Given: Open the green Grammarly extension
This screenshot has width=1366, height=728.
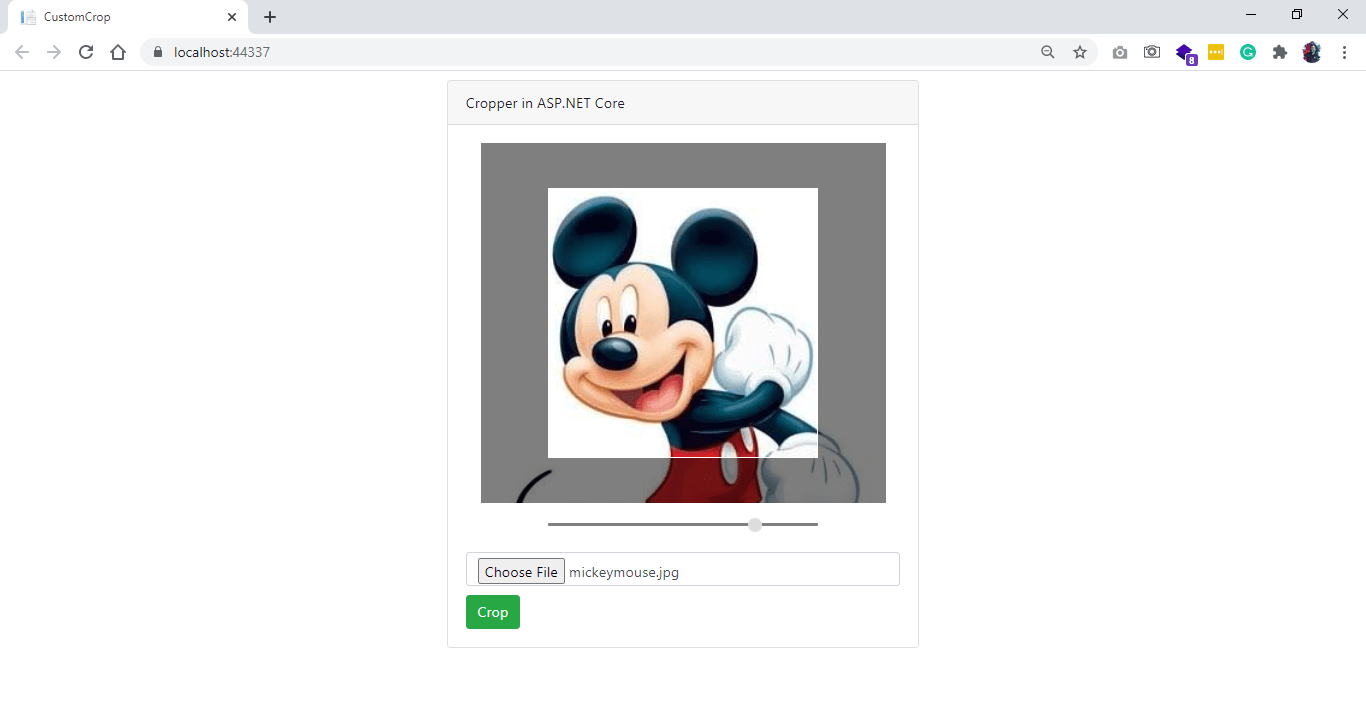Looking at the screenshot, I should [1248, 52].
